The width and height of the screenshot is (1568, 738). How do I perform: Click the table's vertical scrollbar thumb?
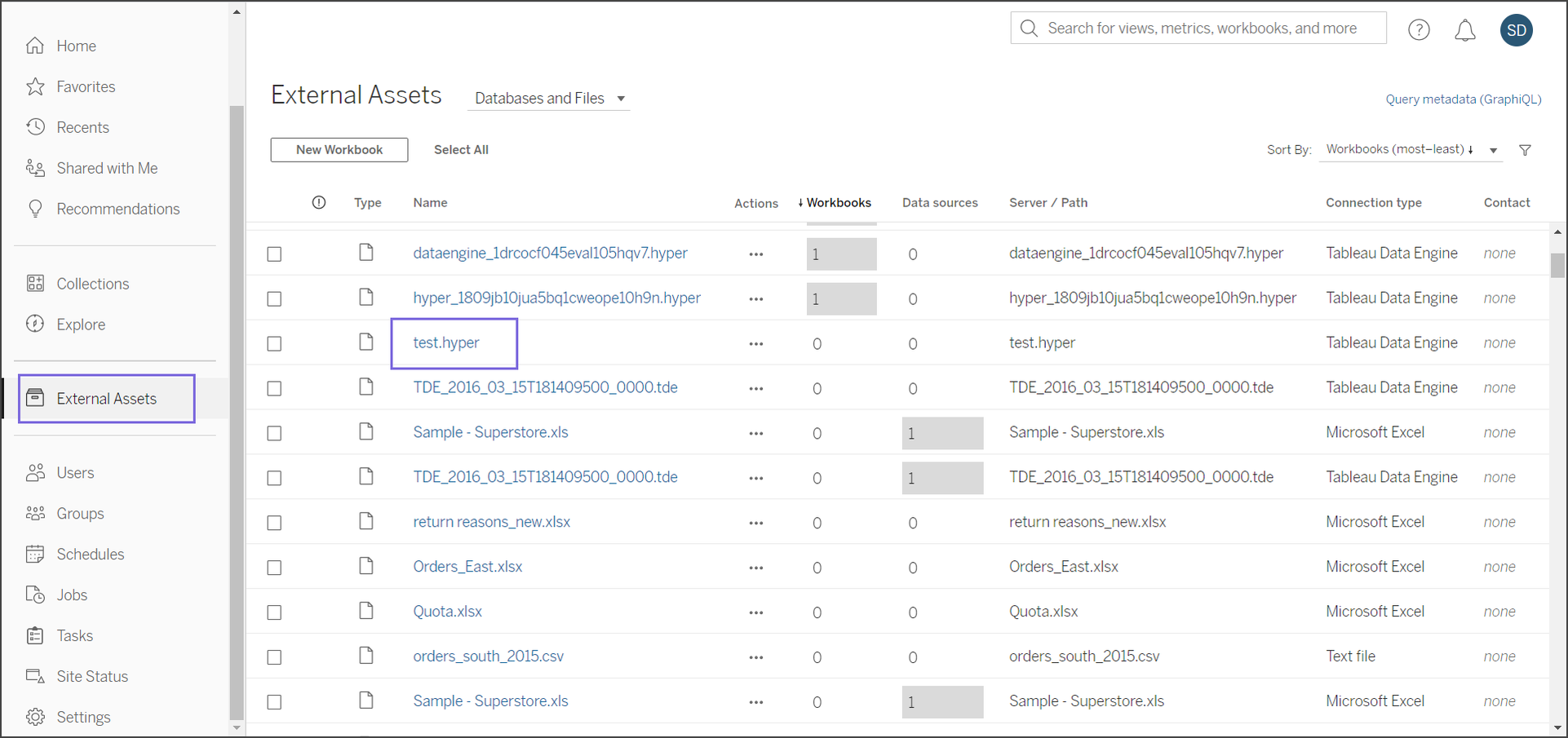(x=1557, y=265)
